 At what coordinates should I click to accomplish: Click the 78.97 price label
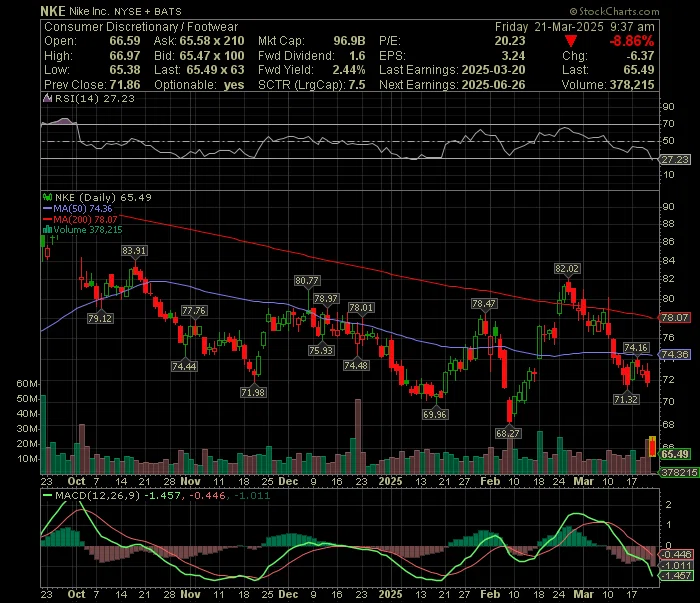click(326, 299)
